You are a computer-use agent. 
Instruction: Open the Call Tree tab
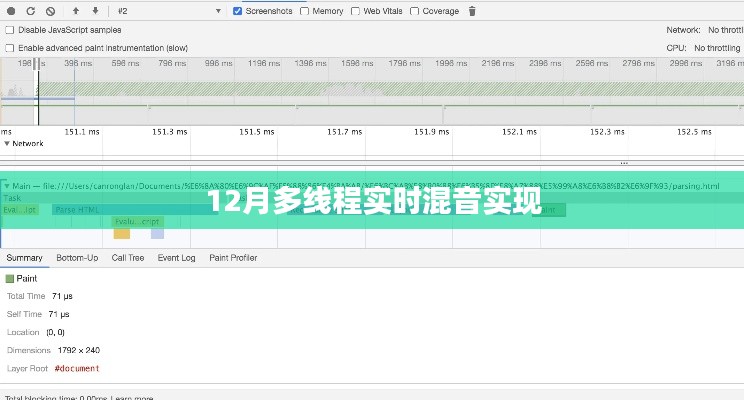127,258
